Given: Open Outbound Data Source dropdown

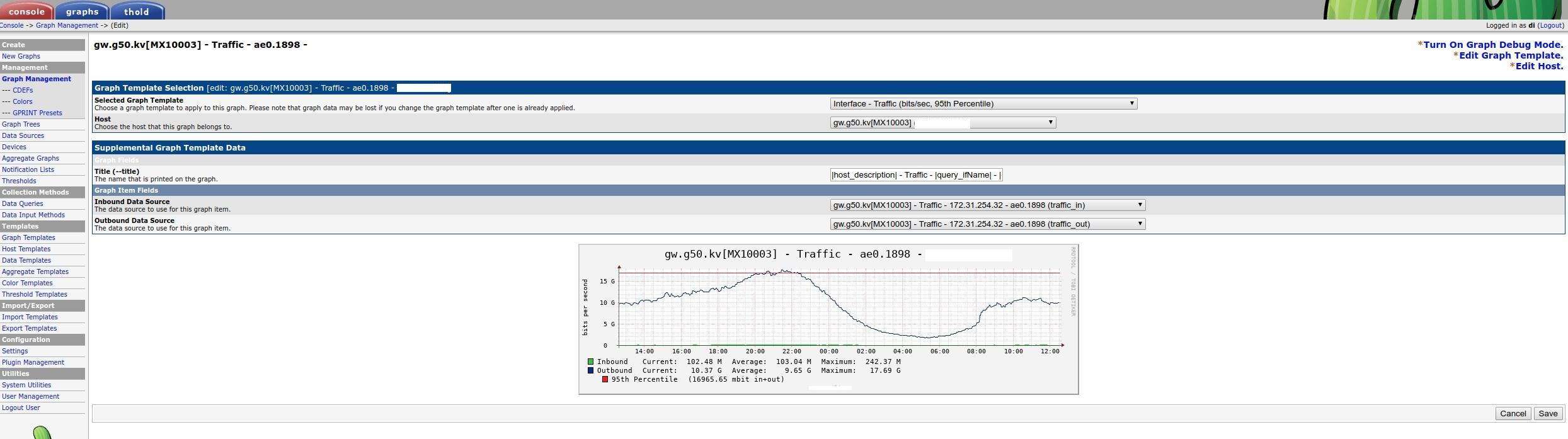Looking at the screenshot, I should pyautogui.click(x=987, y=224).
